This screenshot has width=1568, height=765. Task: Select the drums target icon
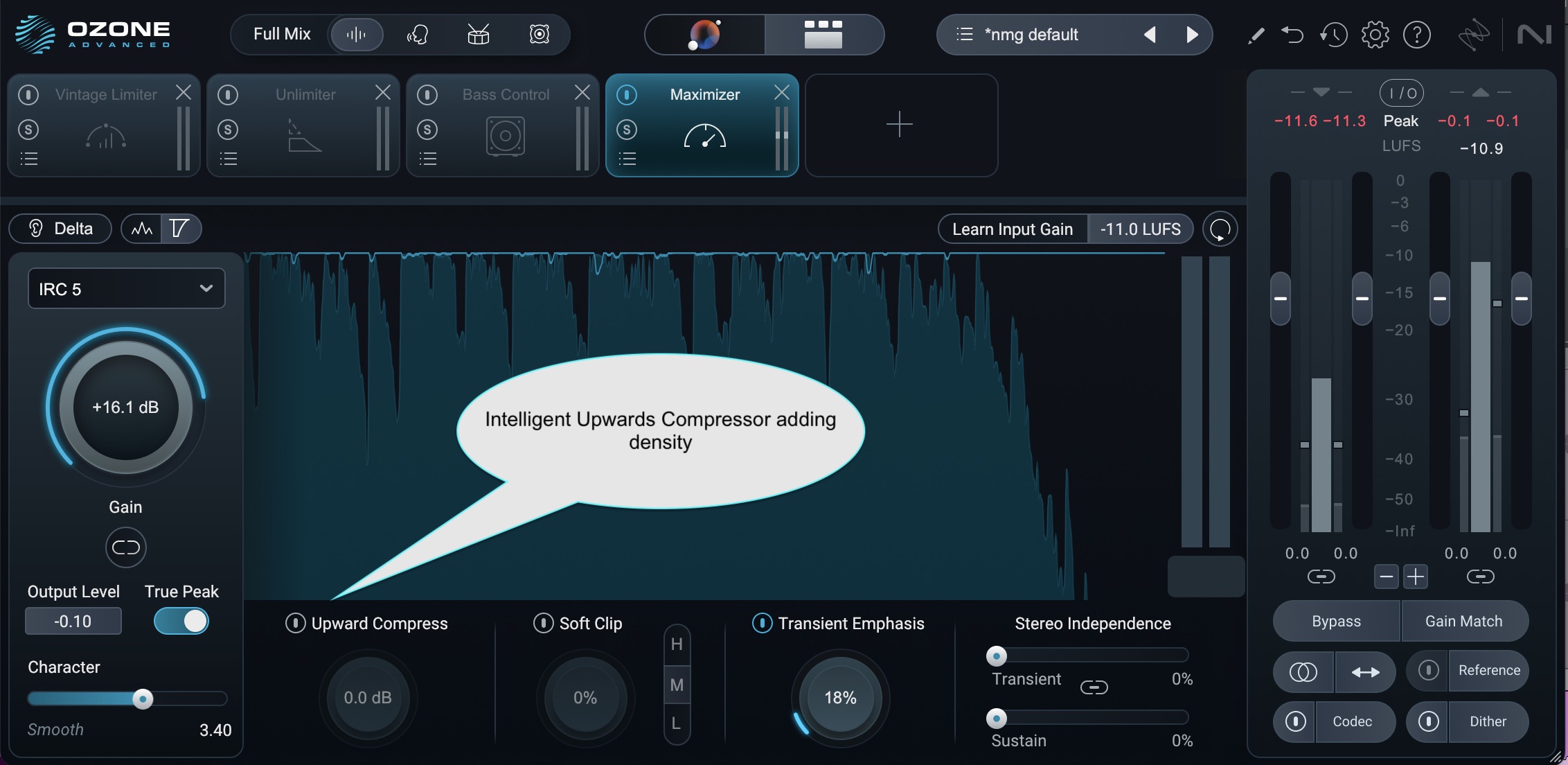(478, 35)
